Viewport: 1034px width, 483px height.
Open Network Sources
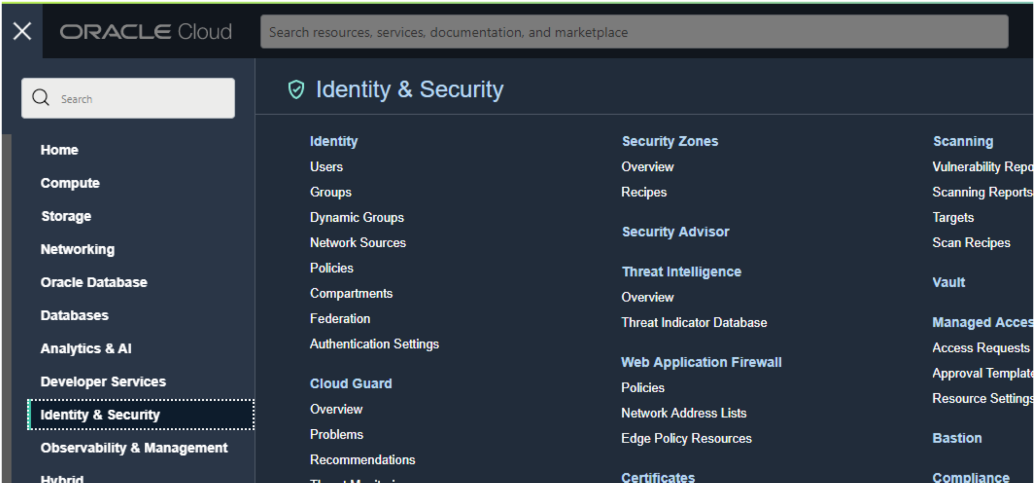358,243
